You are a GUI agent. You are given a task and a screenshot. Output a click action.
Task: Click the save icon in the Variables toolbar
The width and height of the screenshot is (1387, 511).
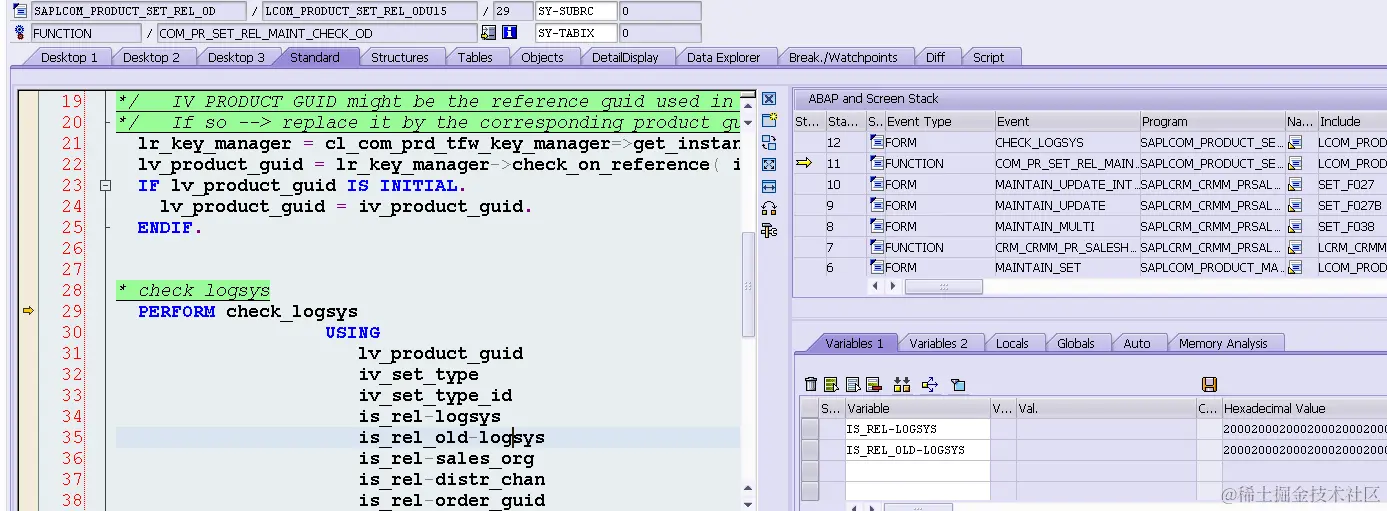pyautogui.click(x=1209, y=384)
